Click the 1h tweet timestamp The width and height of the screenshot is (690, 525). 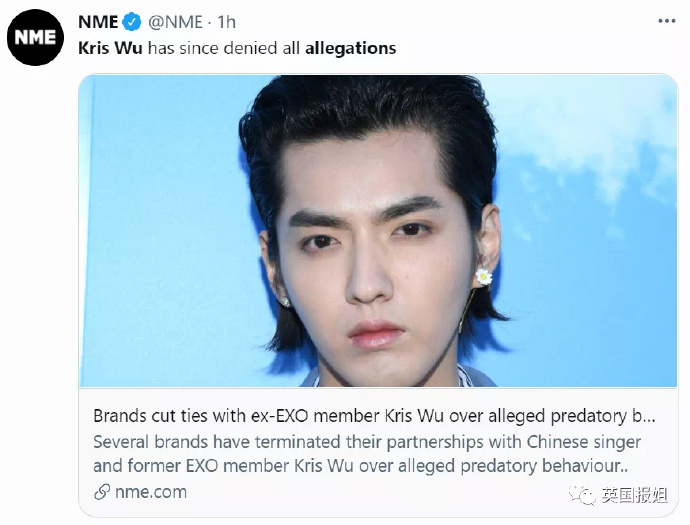[226, 22]
